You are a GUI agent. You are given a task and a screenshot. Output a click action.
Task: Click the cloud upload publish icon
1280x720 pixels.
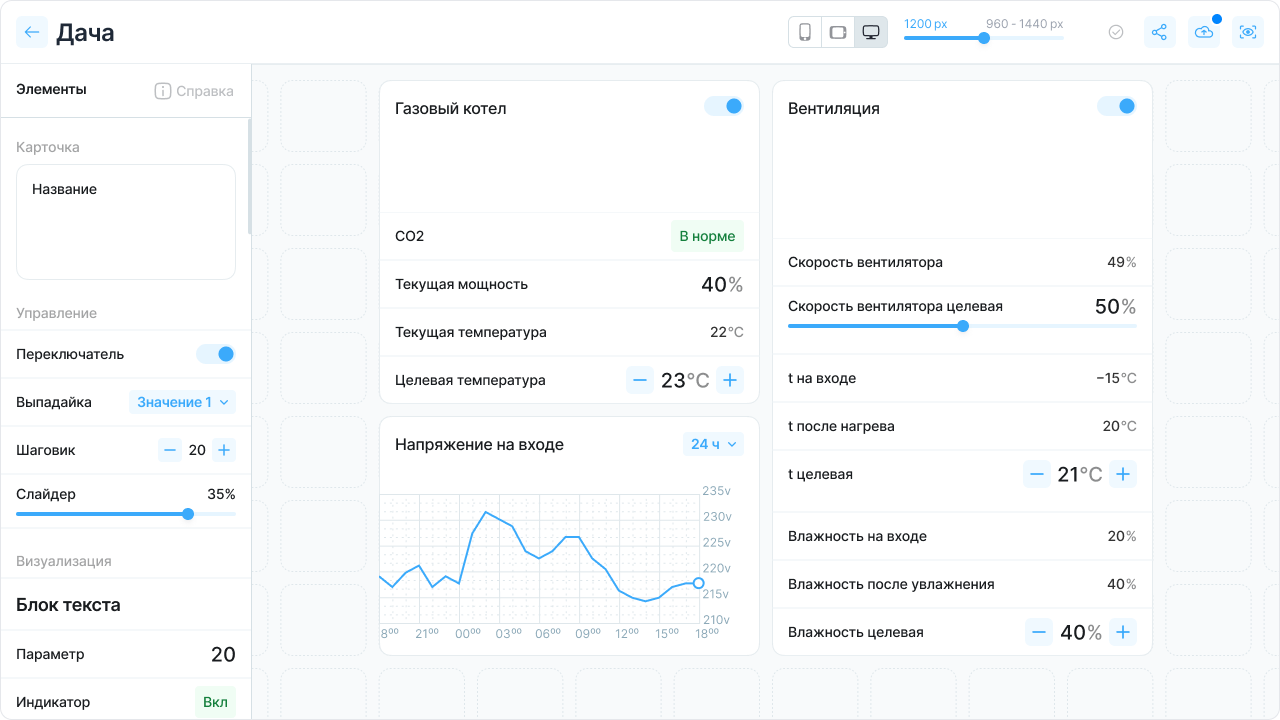1204,32
